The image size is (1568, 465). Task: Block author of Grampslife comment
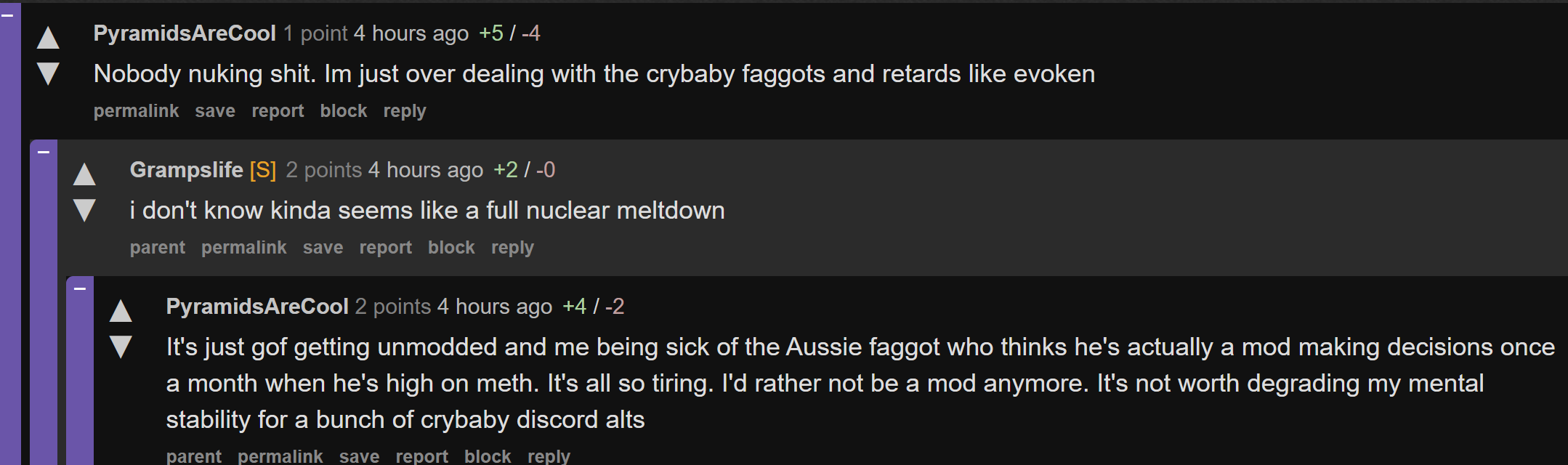(451, 248)
